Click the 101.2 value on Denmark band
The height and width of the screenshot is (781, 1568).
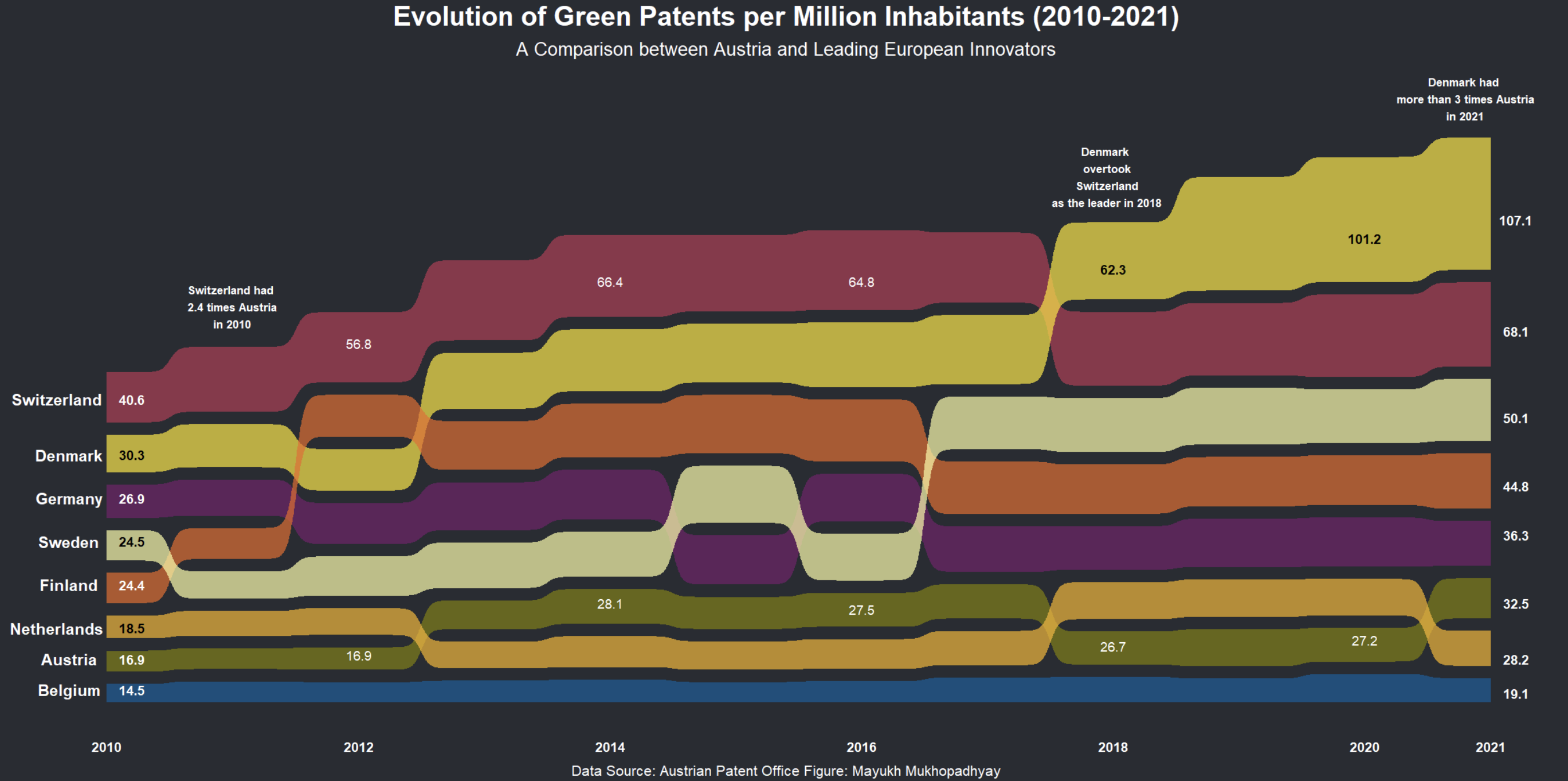1364,240
